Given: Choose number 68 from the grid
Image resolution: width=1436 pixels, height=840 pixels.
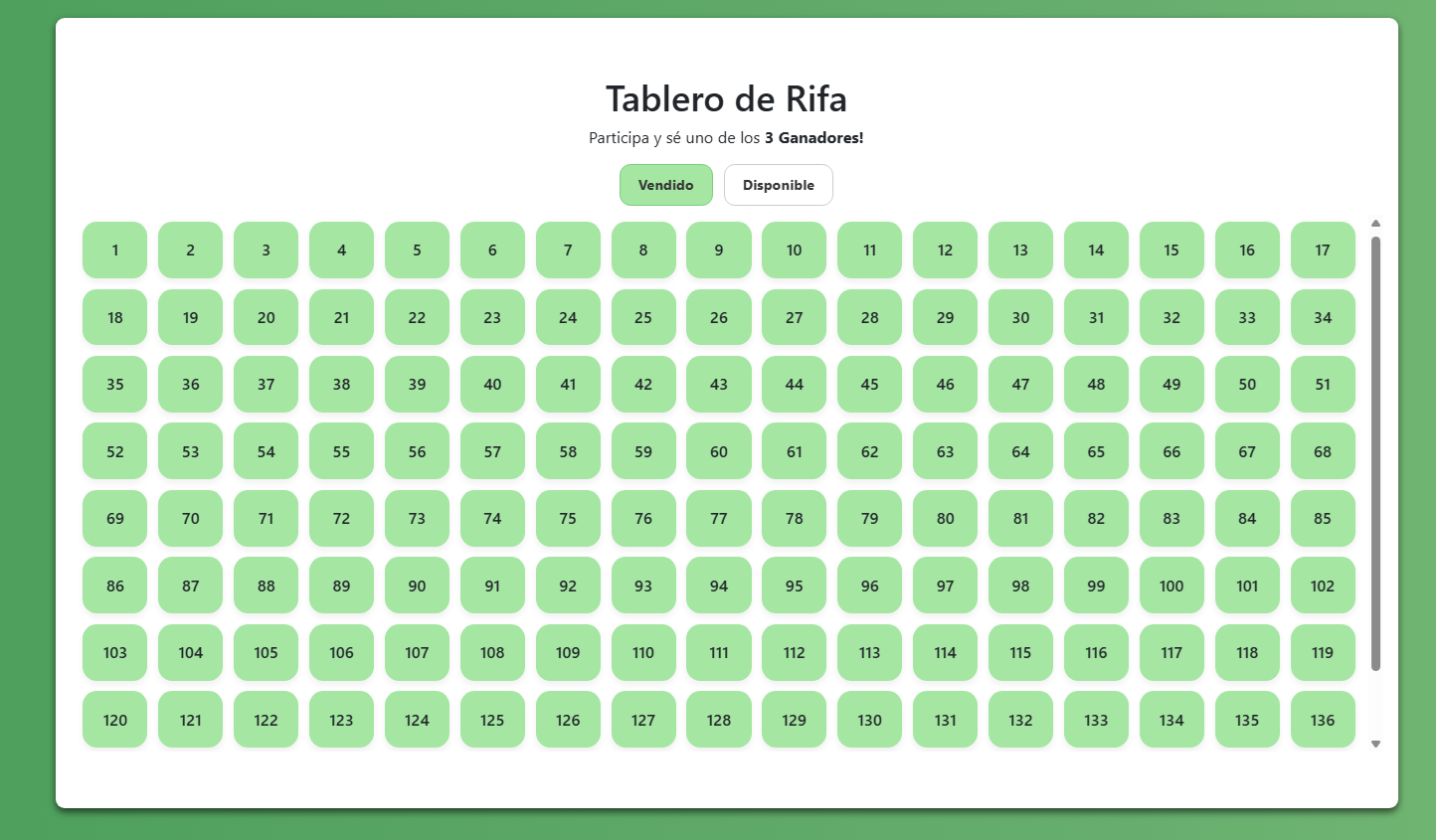Looking at the screenshot, I should pos(1323,451).
